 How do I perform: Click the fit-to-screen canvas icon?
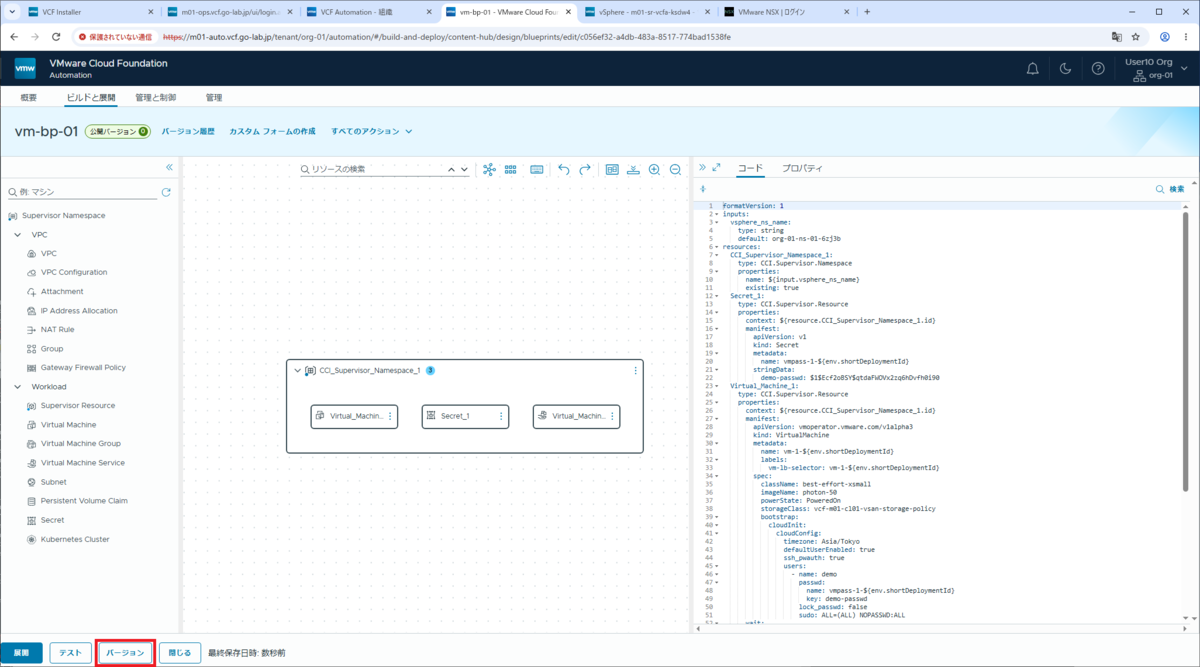click(x=612, y=170)
